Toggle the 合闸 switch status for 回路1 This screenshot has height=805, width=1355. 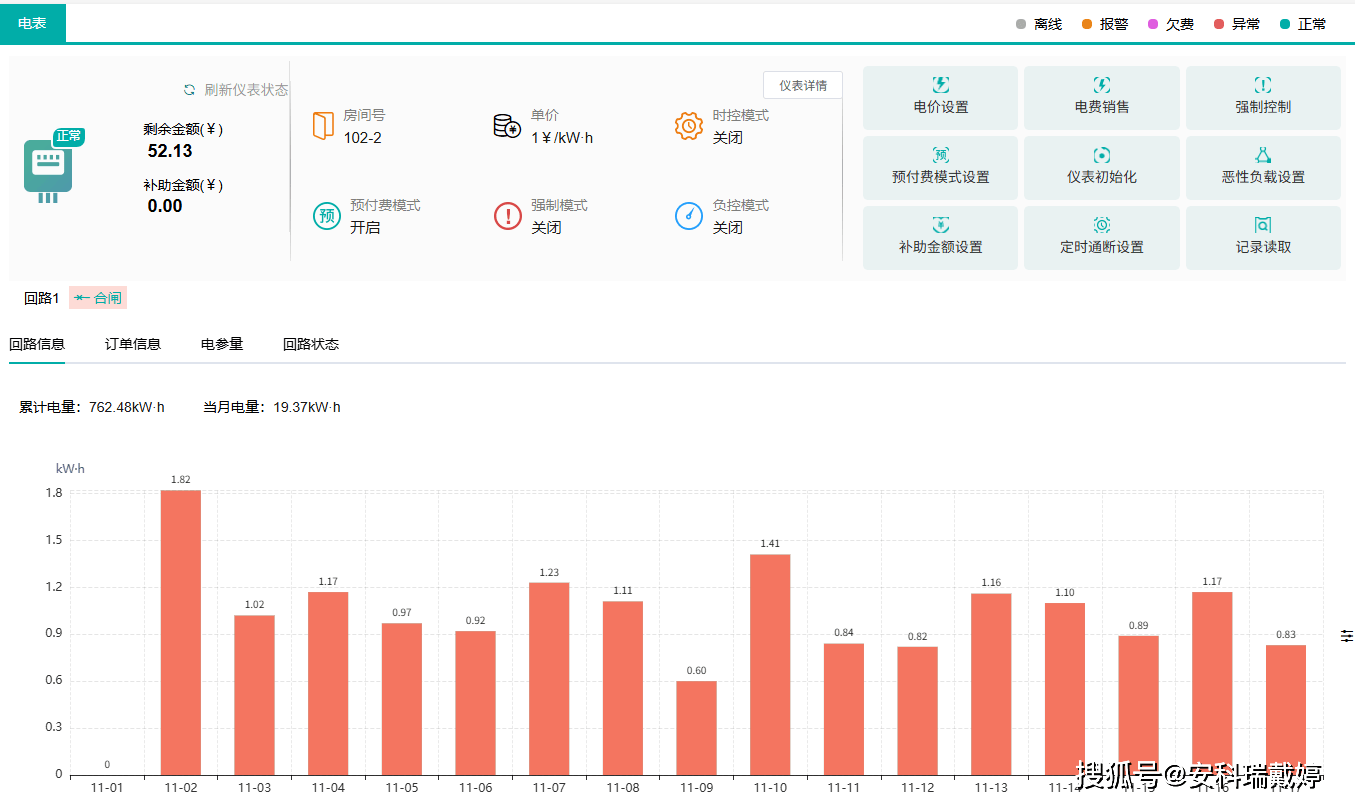[x=98, y=298]
